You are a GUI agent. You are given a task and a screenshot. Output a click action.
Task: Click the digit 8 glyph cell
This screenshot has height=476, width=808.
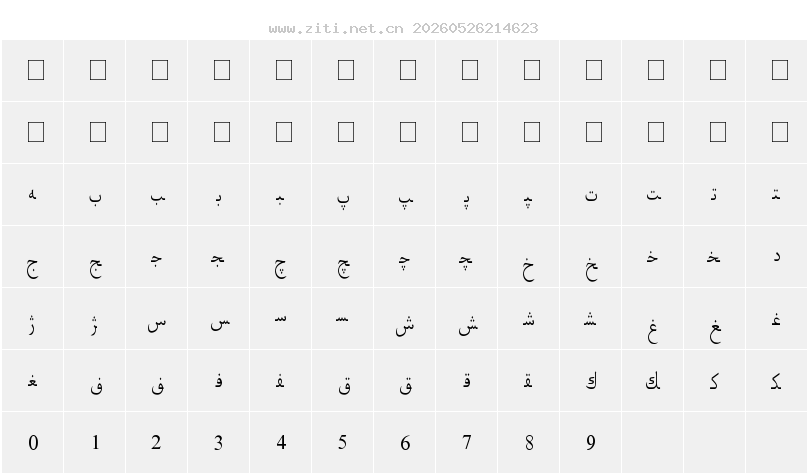529,443
